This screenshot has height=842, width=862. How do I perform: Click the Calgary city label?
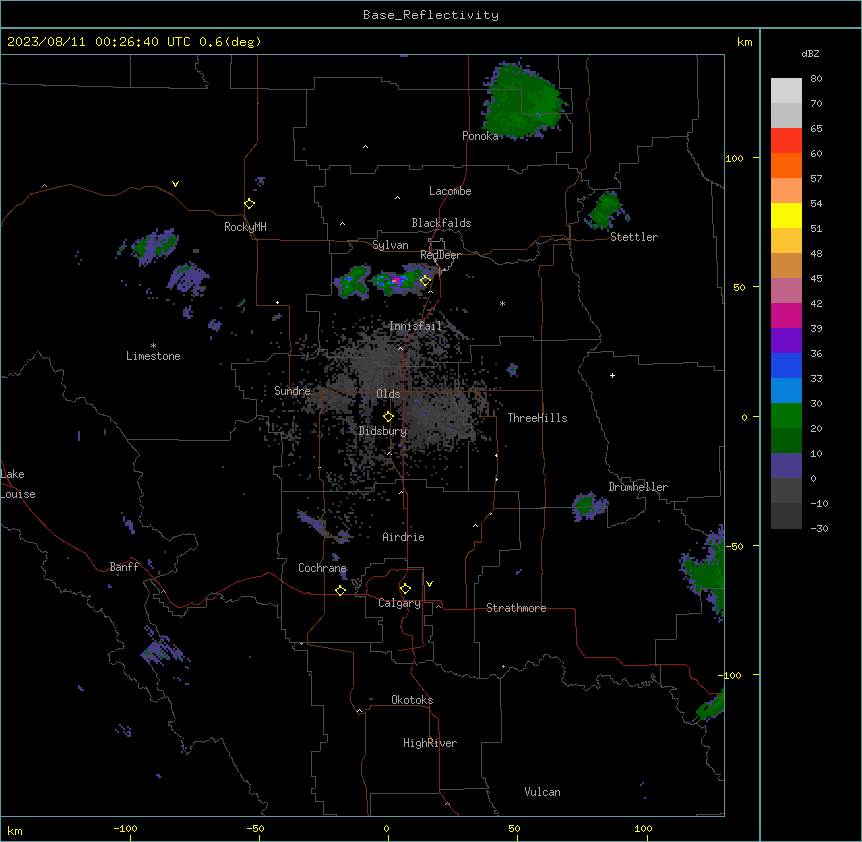(x=399, y=603)
